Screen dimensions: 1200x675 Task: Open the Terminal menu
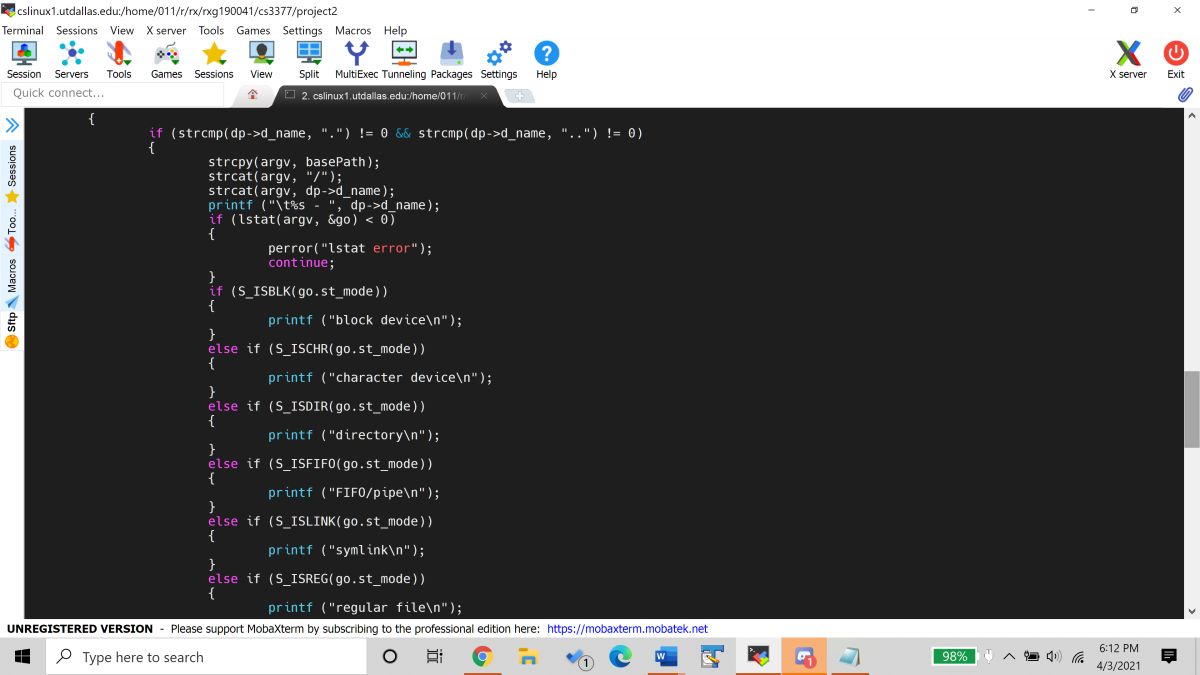23,30
